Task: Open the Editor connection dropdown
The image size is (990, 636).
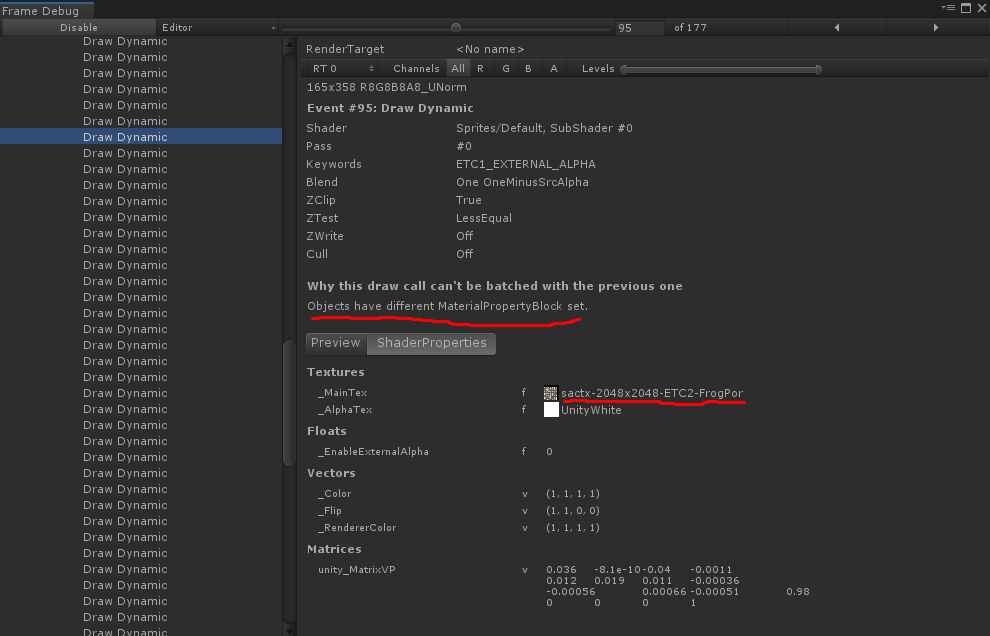Action: pyautogui.click(x=218, y=27)
